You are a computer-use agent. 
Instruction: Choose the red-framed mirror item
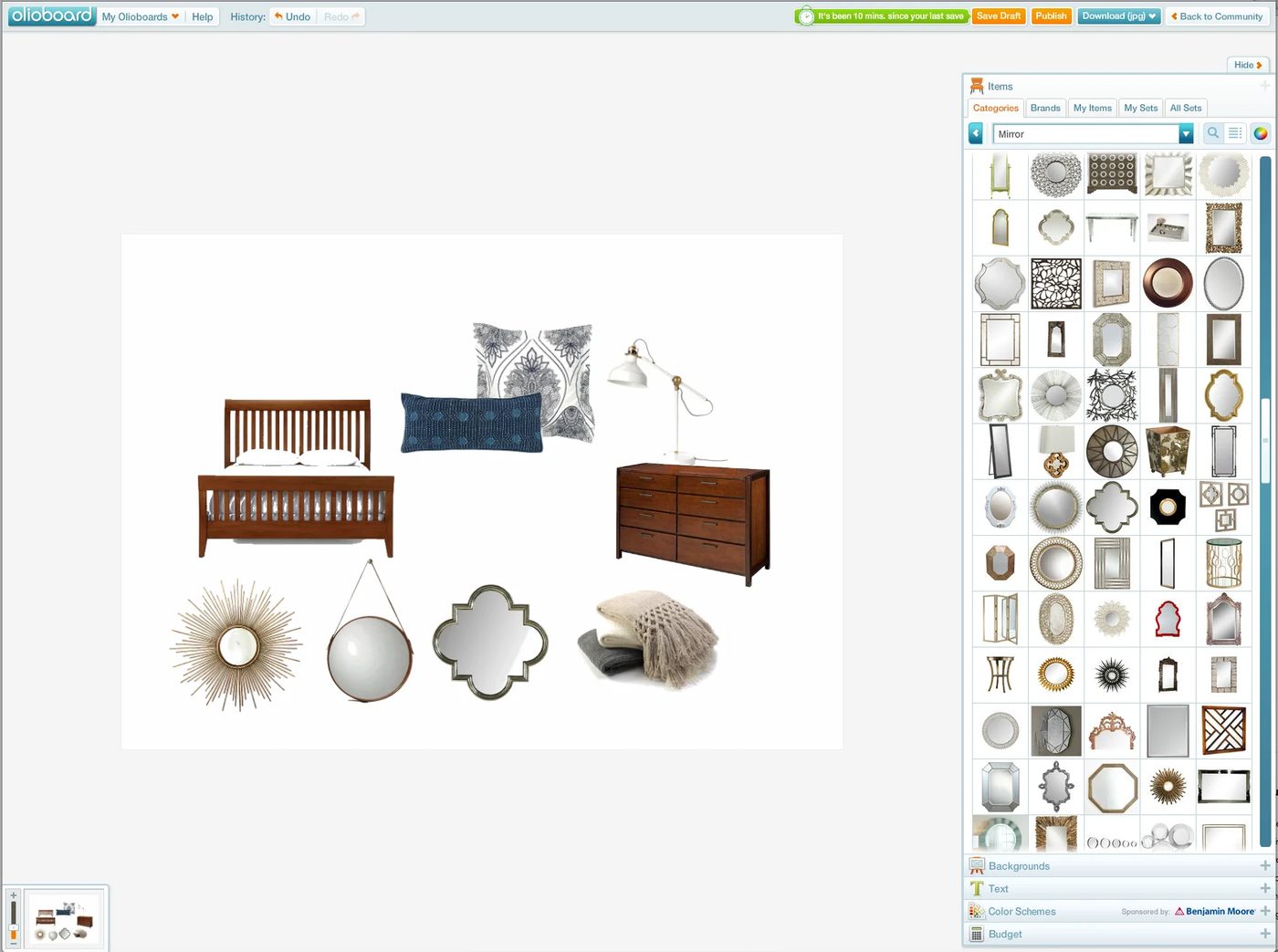click(x=1168, y=619)
